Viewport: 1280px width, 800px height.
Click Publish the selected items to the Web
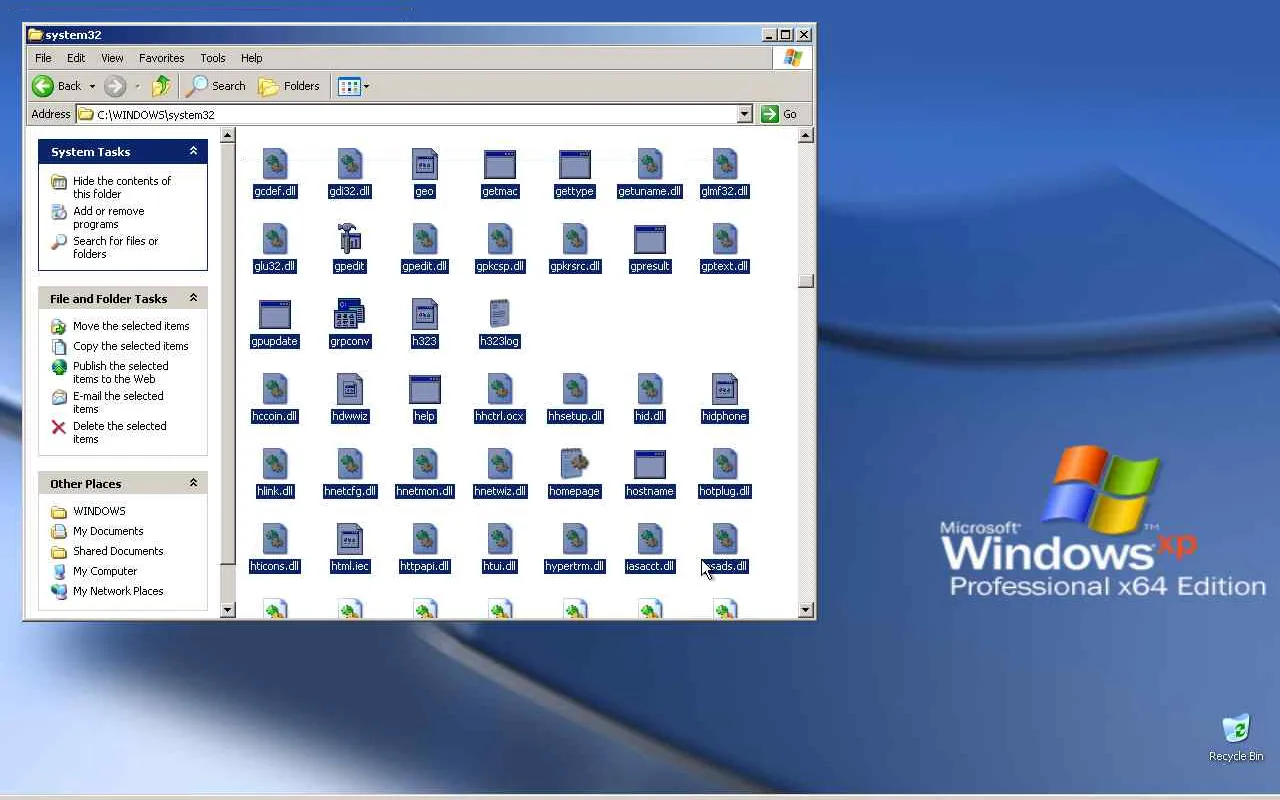(120, 372)
